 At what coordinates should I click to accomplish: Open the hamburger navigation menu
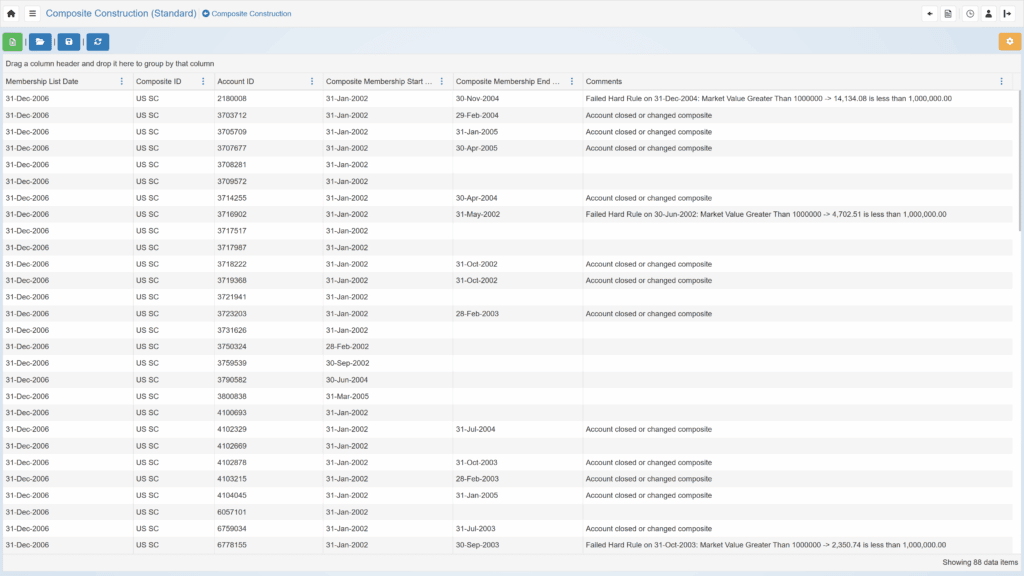pyautogui.click(x=32, y=14)
